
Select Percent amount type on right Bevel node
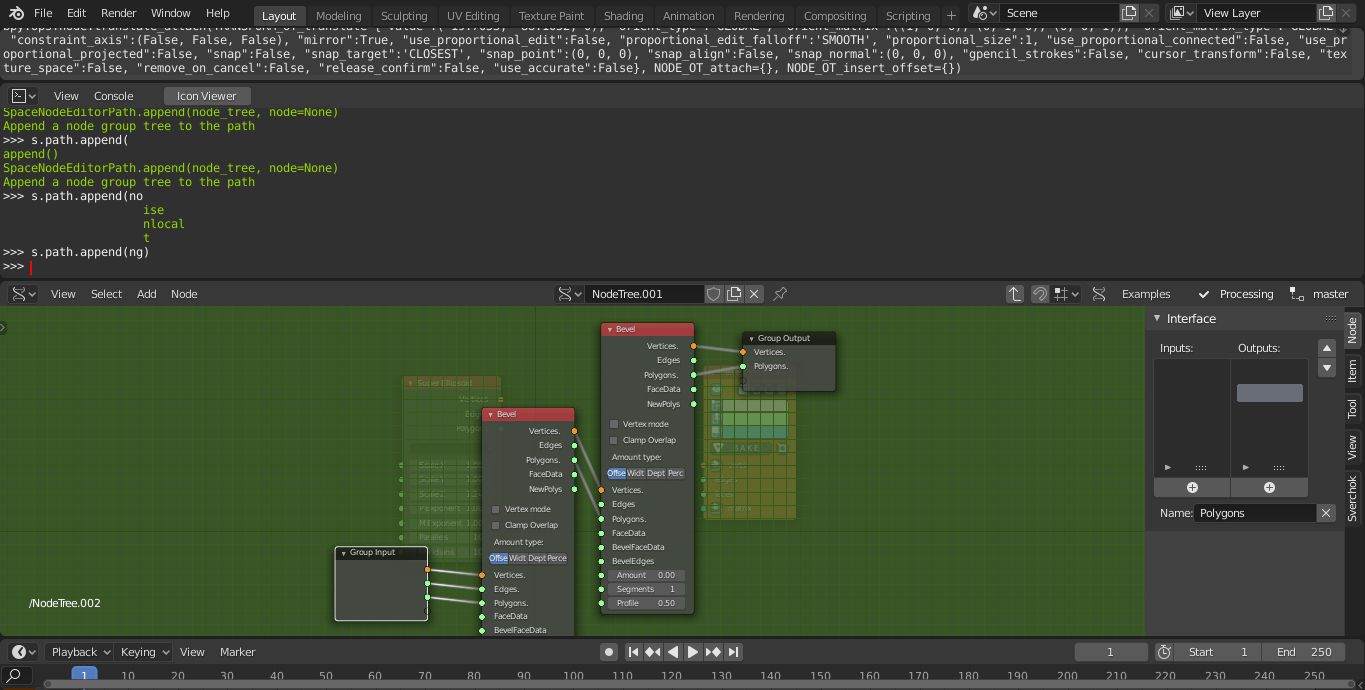coord(676,473)
